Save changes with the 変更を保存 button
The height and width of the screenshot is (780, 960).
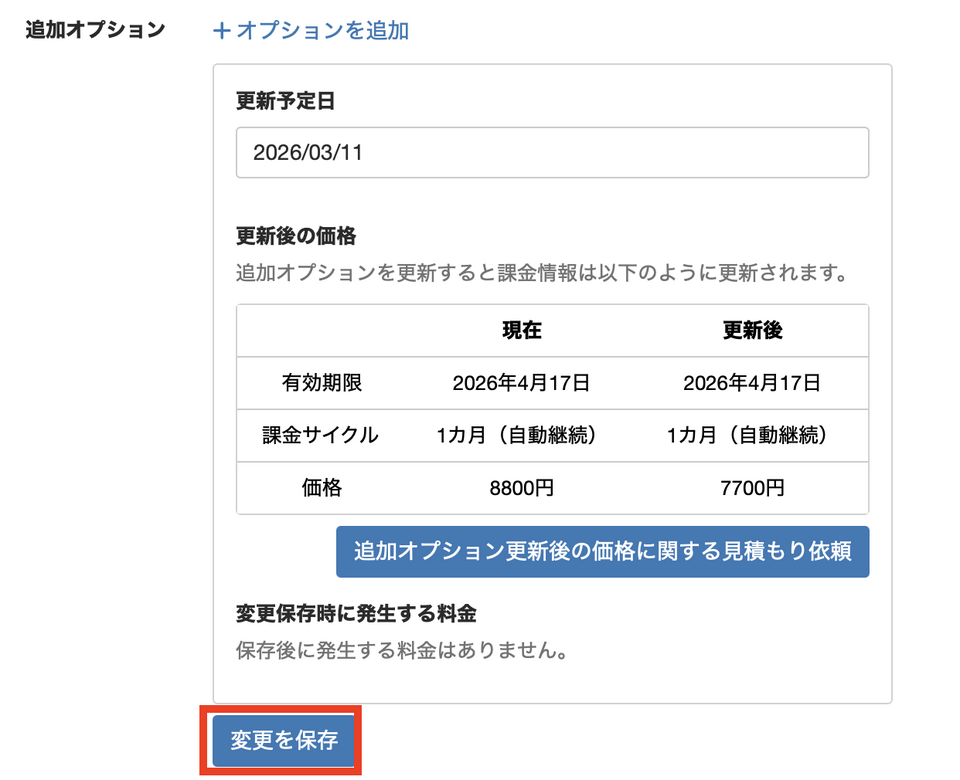tap(284, 741)
